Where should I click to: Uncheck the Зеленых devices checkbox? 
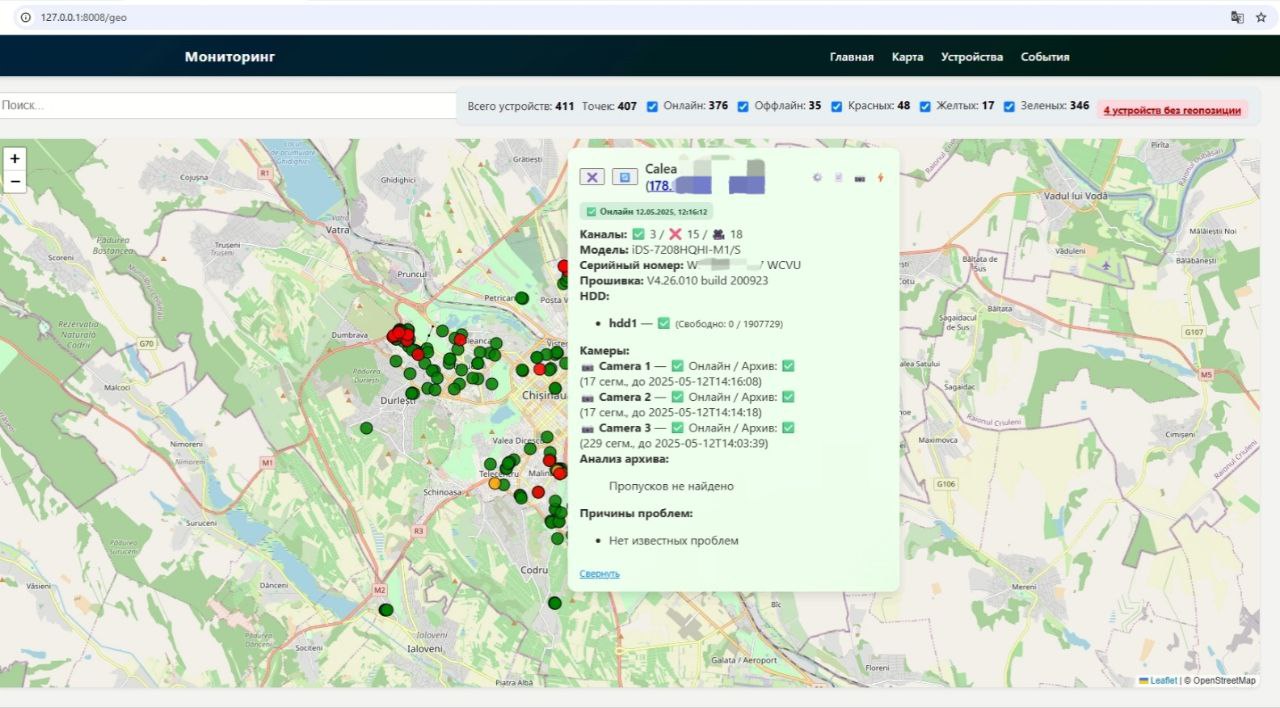[x=1009, y=106]
